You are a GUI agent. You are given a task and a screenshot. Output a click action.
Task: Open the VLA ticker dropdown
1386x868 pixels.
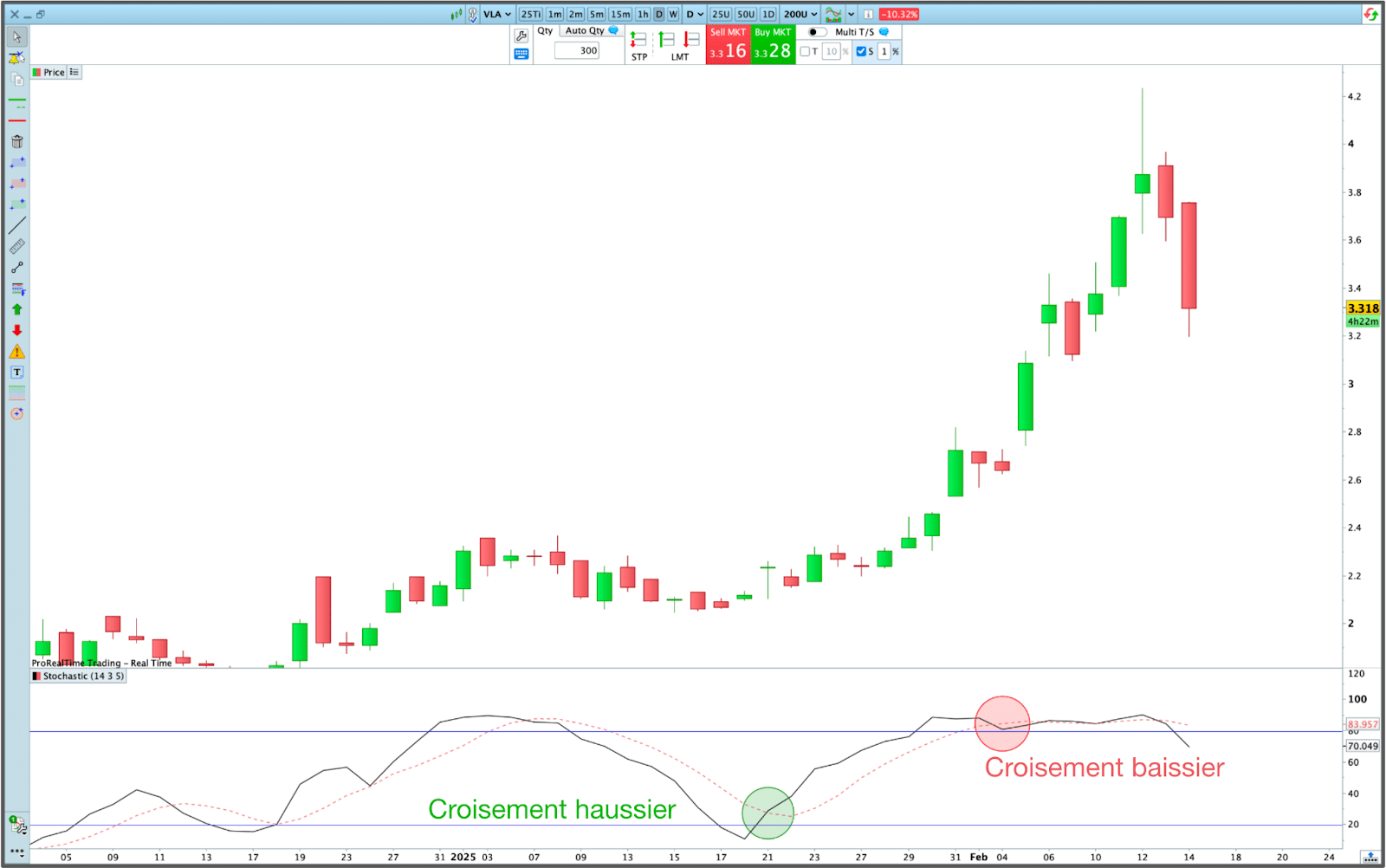tap(497, 15)
